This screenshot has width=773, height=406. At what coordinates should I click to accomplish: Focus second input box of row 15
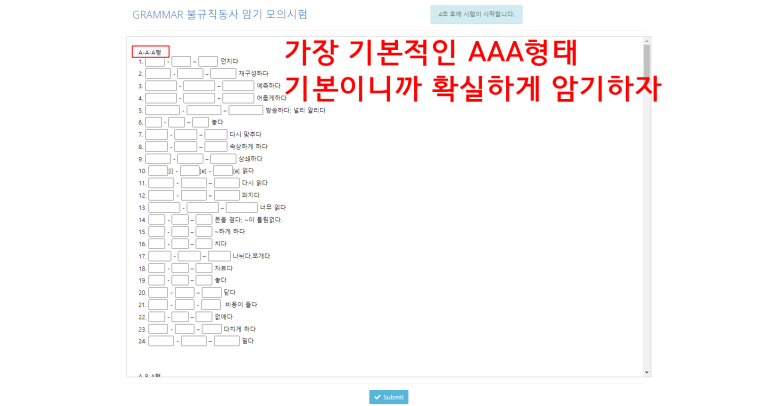click(180, 232)
